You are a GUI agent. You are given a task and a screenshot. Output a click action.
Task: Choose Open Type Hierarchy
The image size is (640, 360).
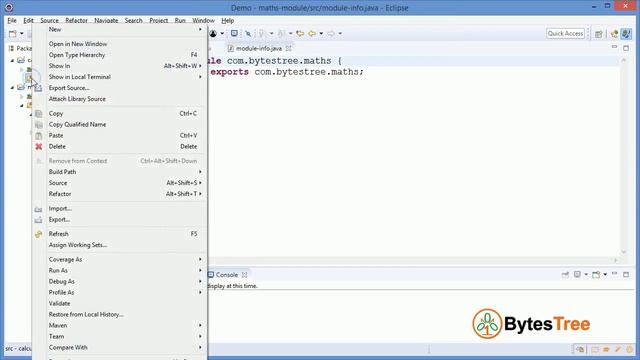(120, 55)
